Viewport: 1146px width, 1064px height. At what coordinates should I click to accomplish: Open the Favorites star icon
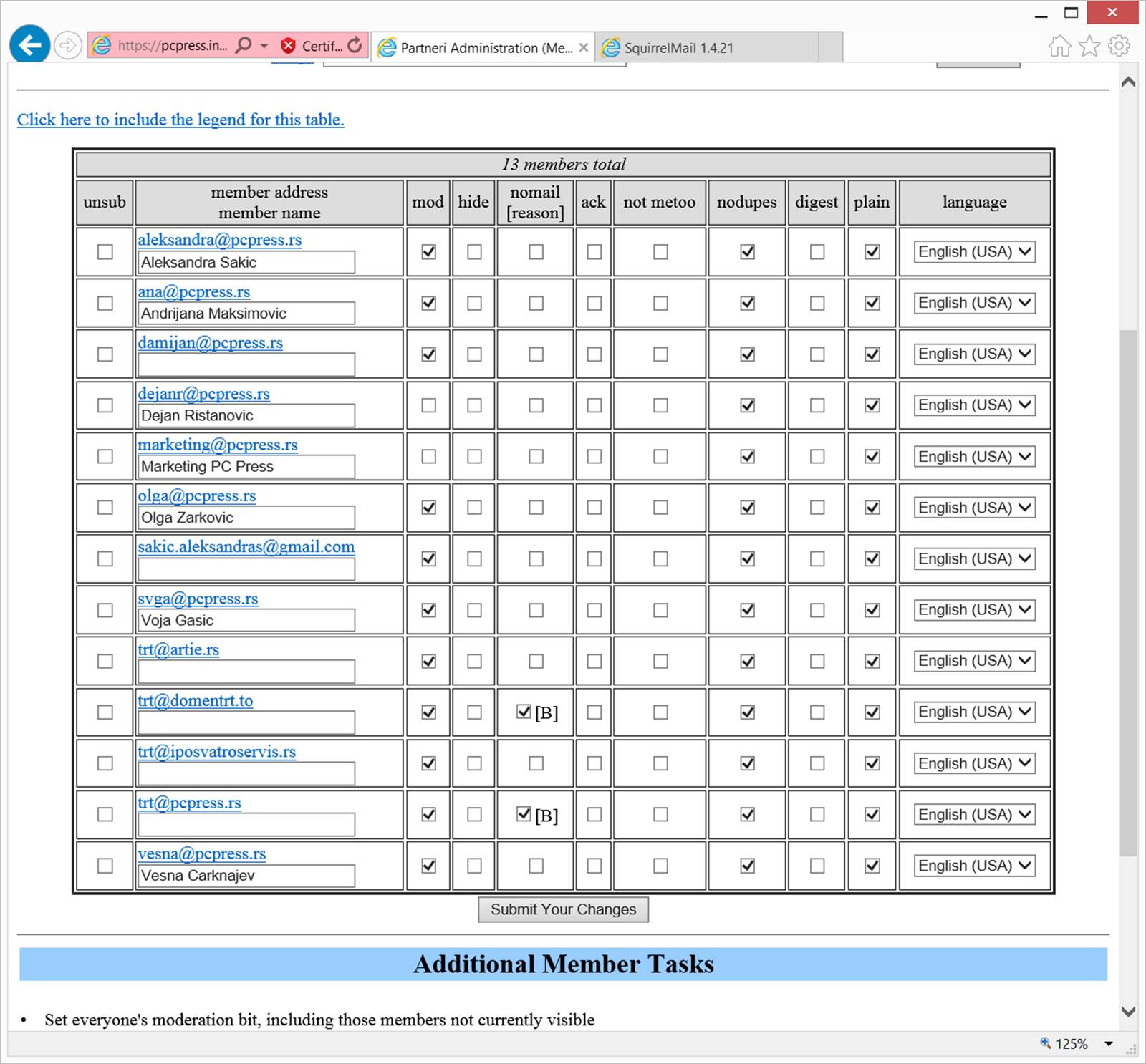[x=1089, y=47]
